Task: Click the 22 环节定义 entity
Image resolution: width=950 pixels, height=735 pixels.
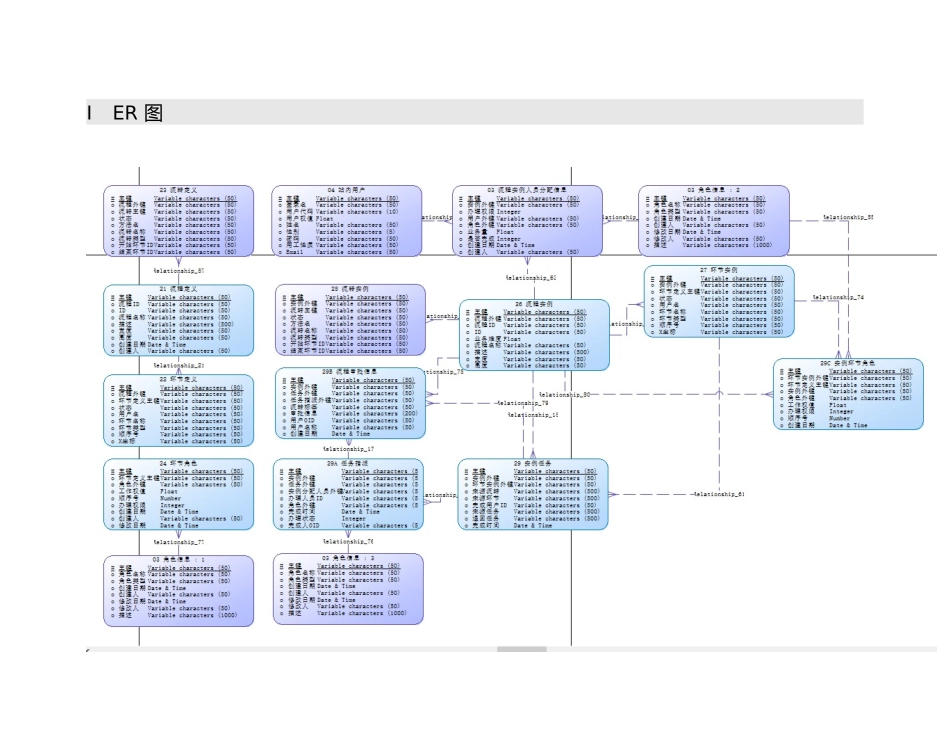Action: 178,410
